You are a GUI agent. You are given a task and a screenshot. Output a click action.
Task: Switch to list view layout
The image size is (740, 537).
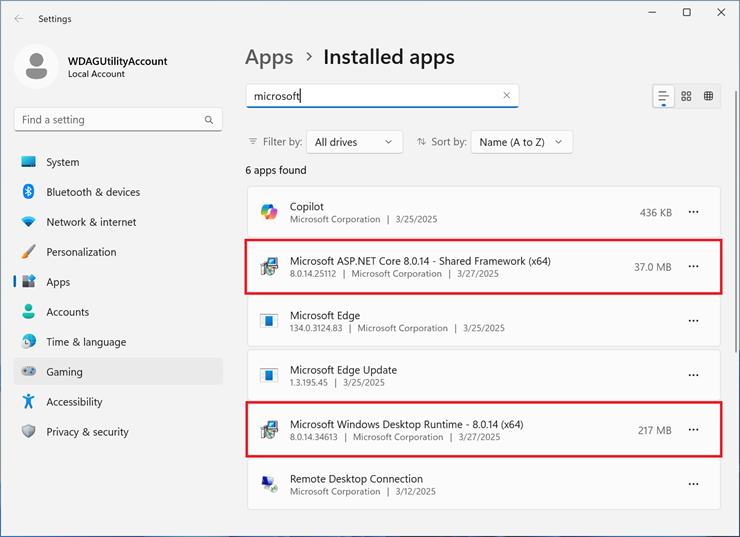pyautogui.click(x=663, y=96)
